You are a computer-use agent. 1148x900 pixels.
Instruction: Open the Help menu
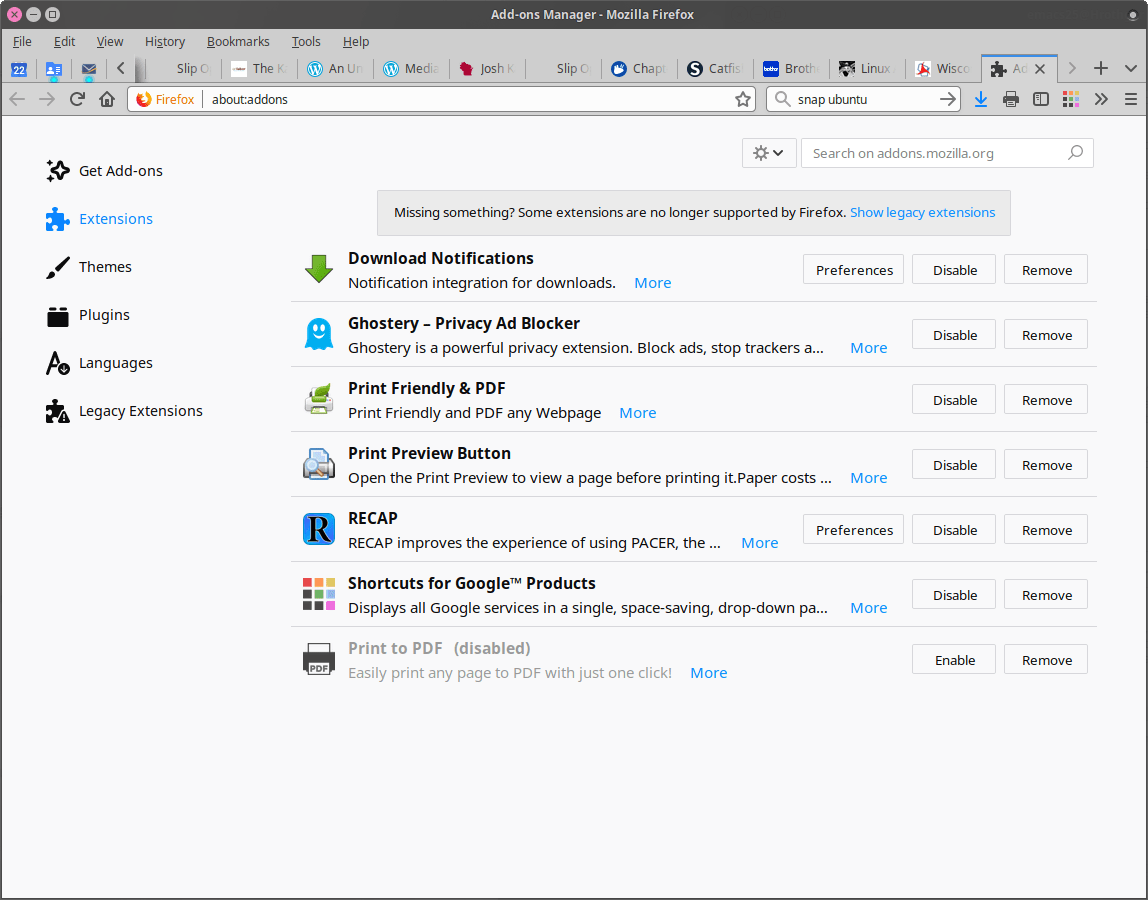(x=356, y=42)
